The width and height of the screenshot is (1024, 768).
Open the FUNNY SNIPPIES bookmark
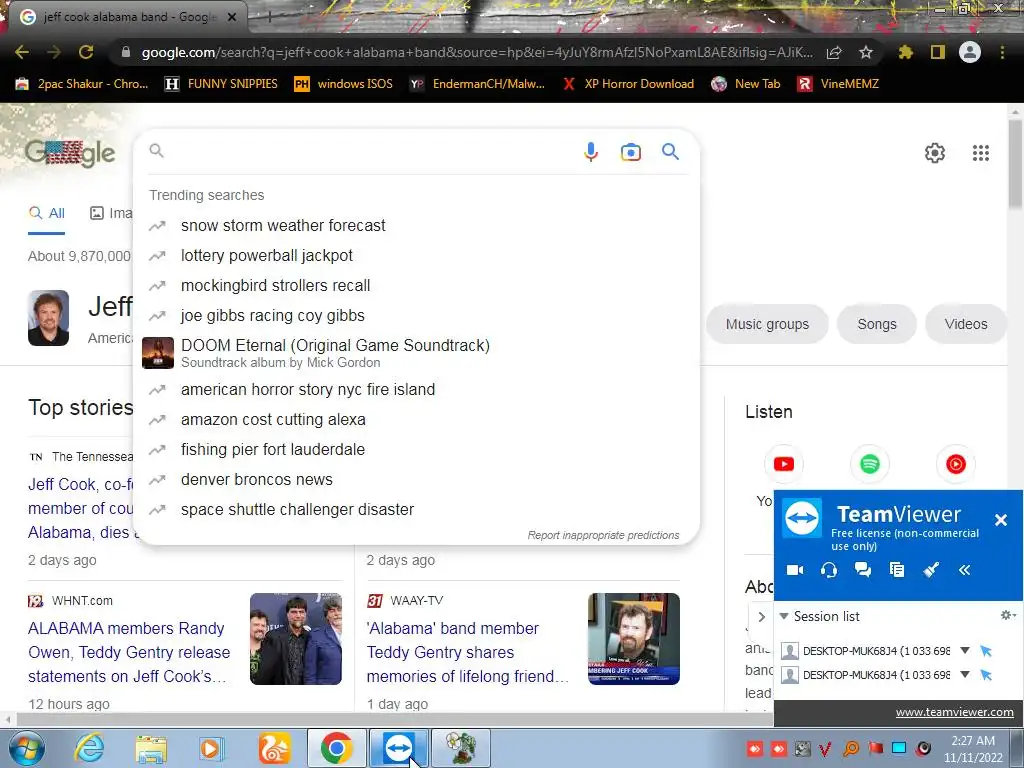pyautogui.click(x=221, y=84)
